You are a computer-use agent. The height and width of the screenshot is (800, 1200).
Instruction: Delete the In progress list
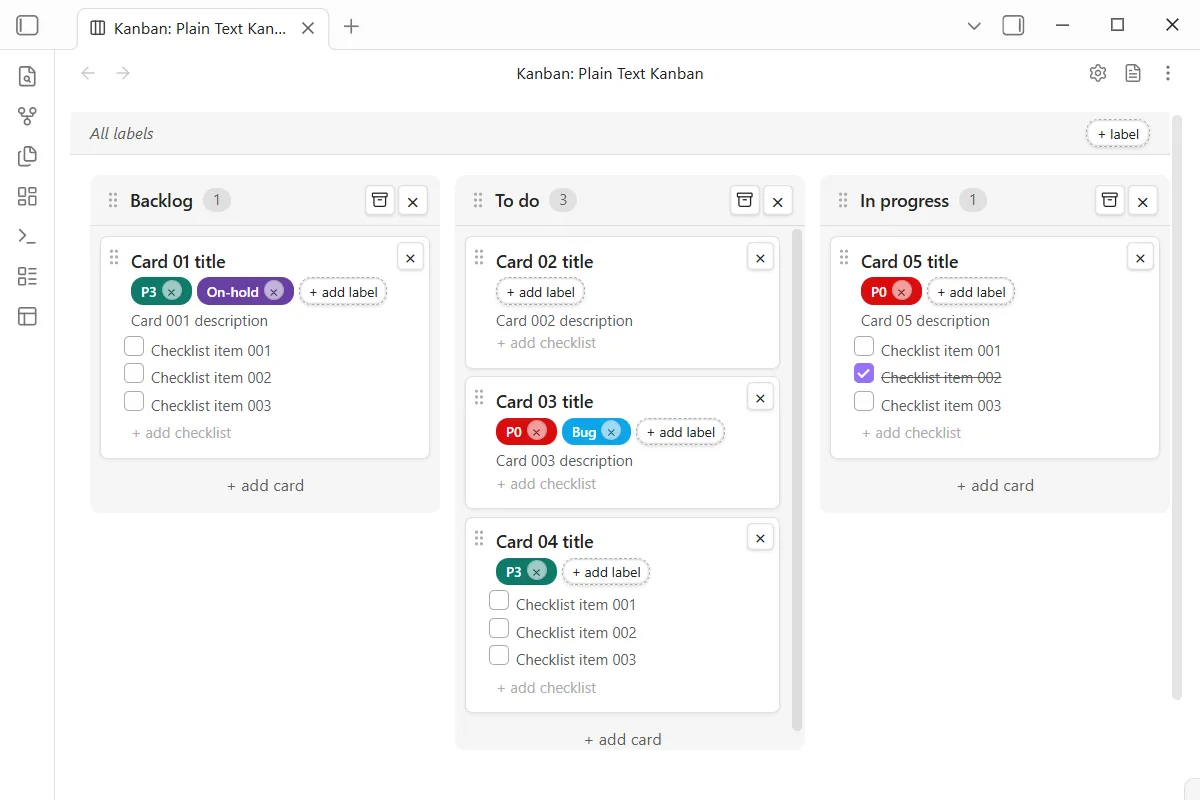(1144, 201)
